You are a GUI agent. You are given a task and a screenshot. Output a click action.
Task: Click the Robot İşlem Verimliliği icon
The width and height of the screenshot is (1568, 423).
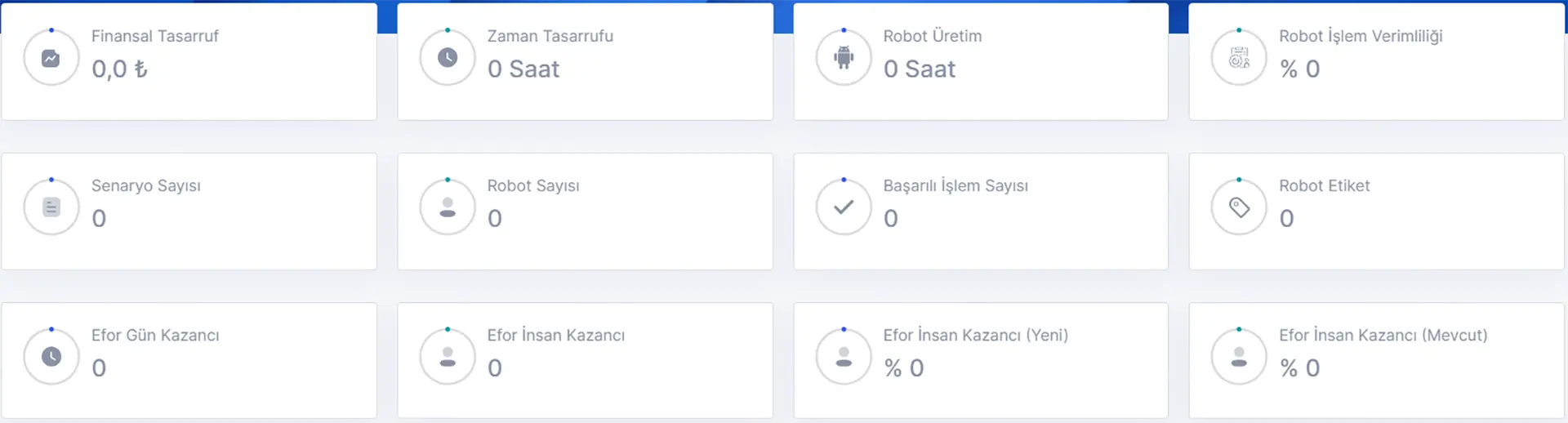pyautogui.click(x=1239, y=57)
